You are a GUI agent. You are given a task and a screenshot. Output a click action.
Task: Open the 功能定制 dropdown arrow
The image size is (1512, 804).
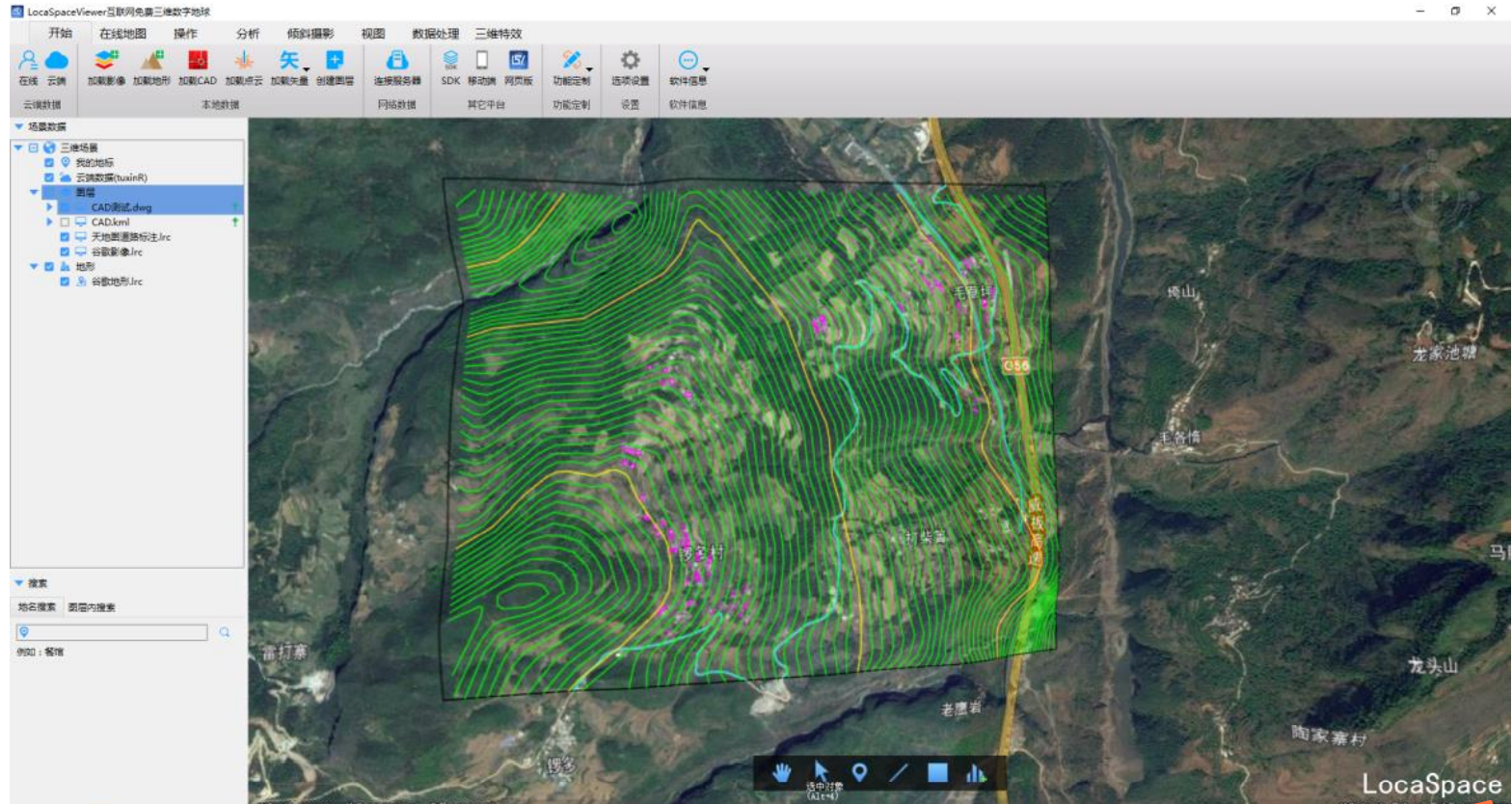(589, 69)
